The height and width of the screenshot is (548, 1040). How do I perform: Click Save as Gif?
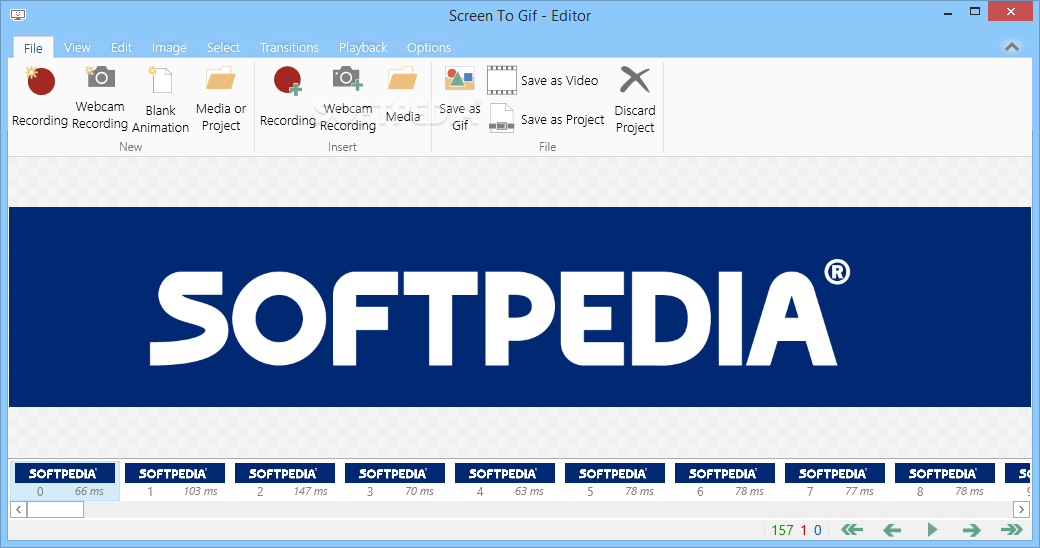coord(460,100)
